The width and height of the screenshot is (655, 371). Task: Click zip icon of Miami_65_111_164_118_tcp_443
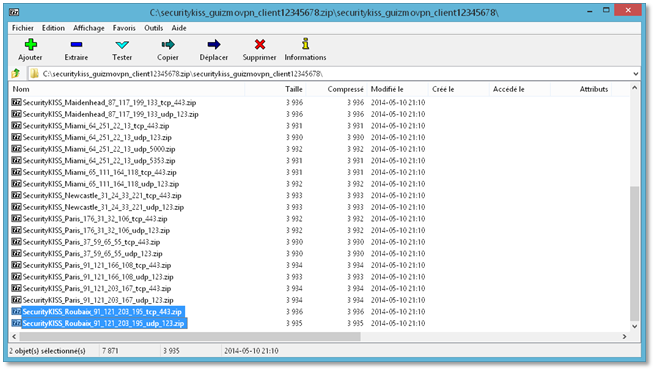[16, 172]
